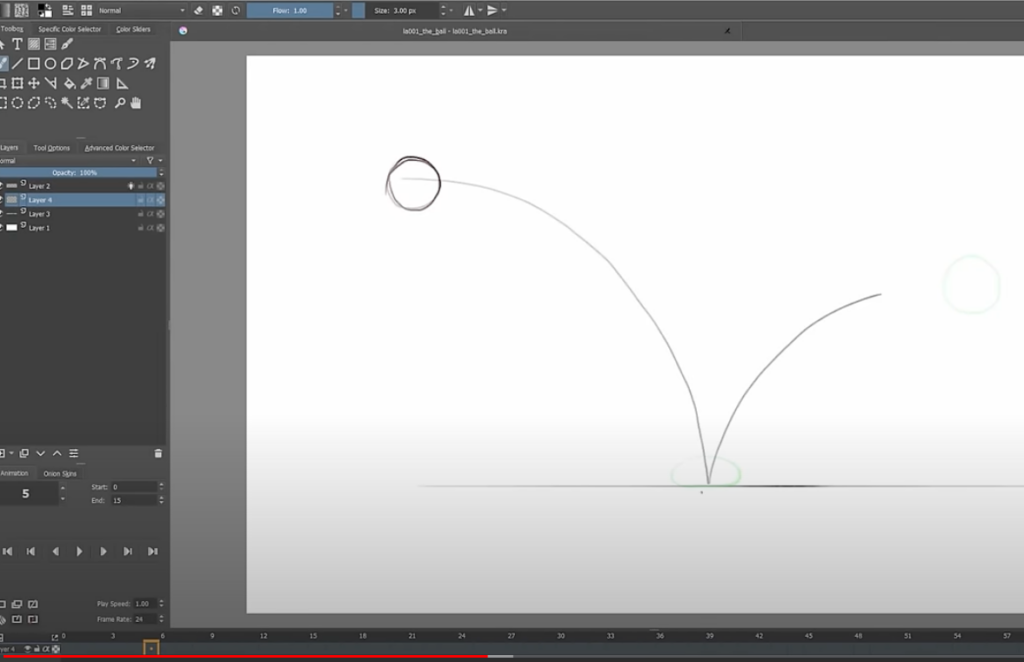The height and width of the screenshot is (662, 1024).
Task: Pick the Fill bucket tool
Action: [70, 83]
